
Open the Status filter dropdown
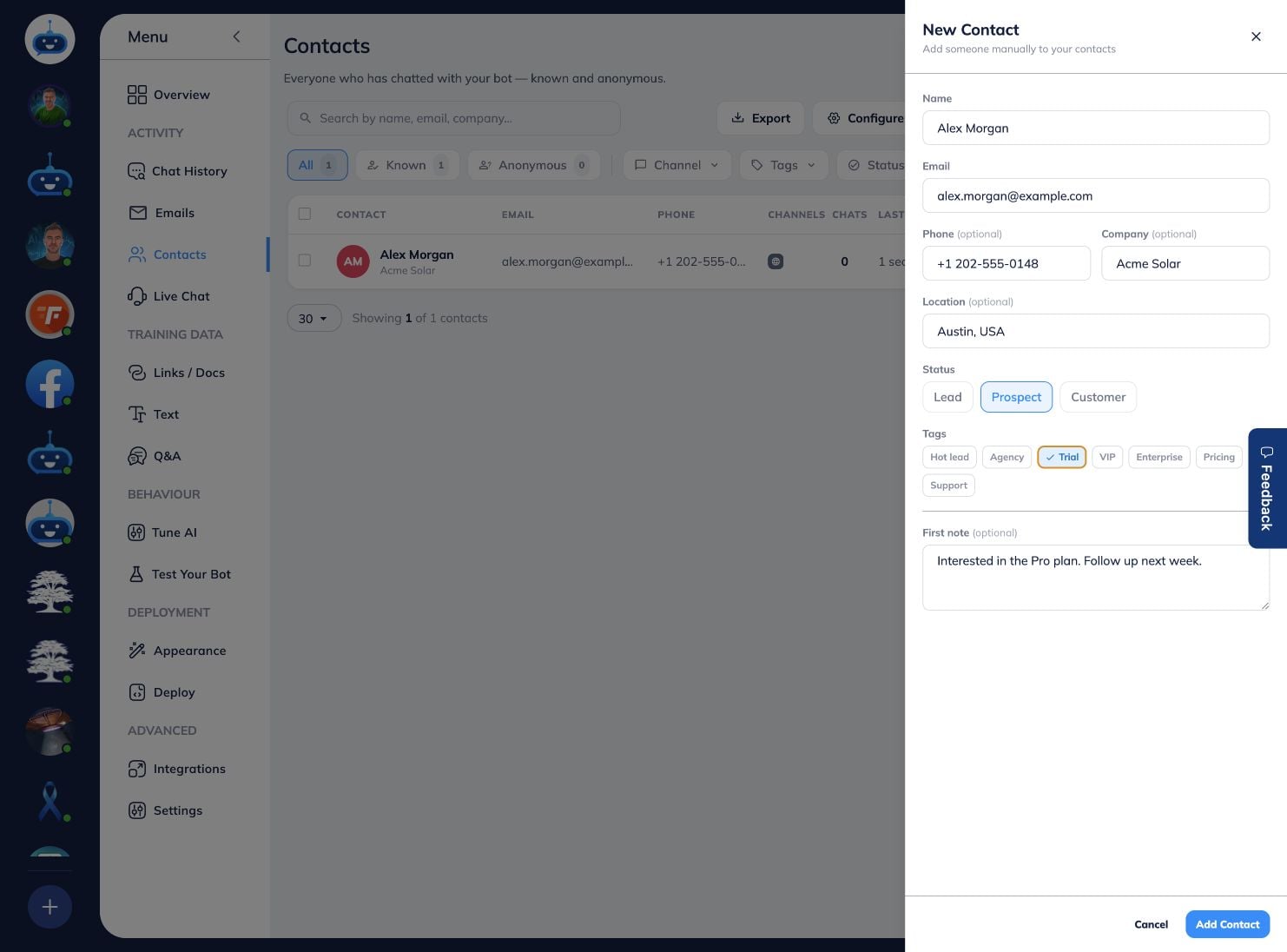click(873, 165)
